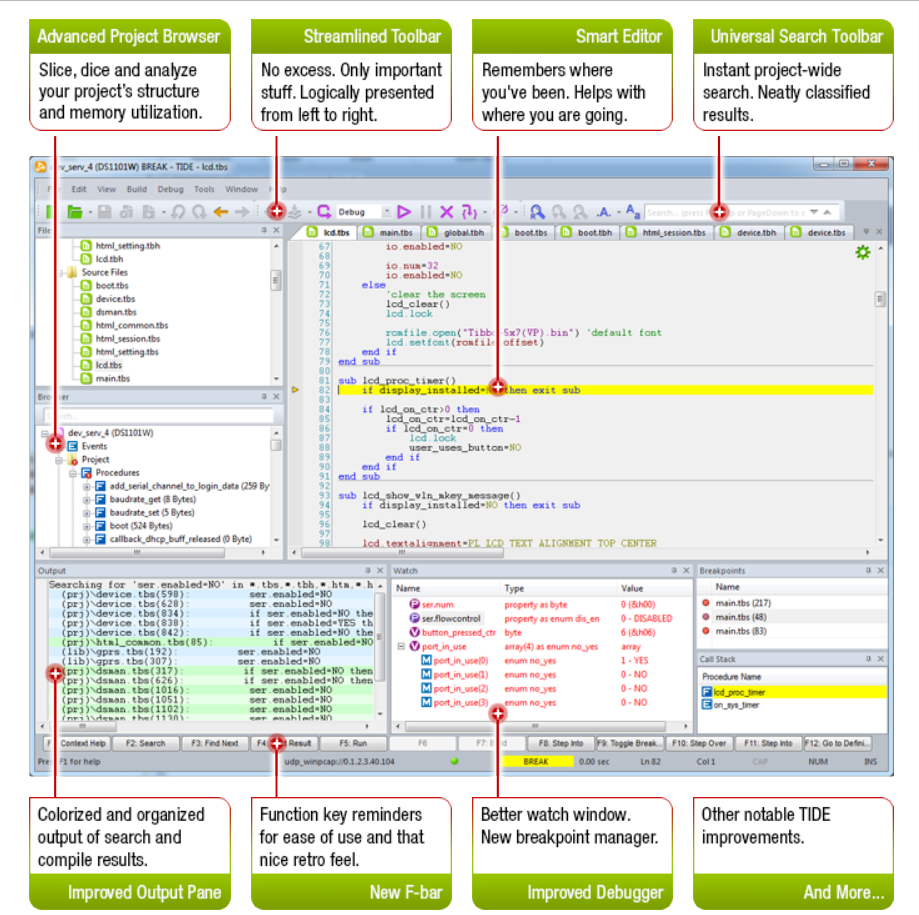The height and width of the screenshot is (915, 919).
Task: Open the Build menu
Action: (136, 189)
